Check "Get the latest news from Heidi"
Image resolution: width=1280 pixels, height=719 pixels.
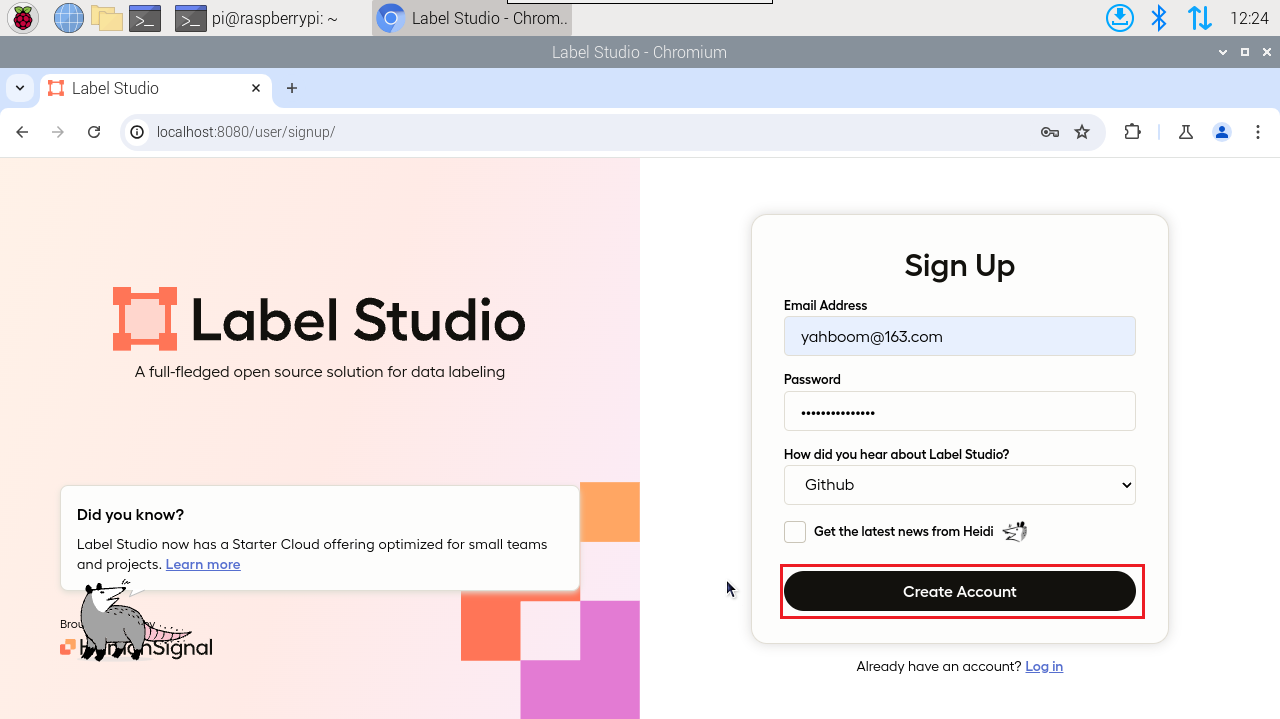pos(795,532)
